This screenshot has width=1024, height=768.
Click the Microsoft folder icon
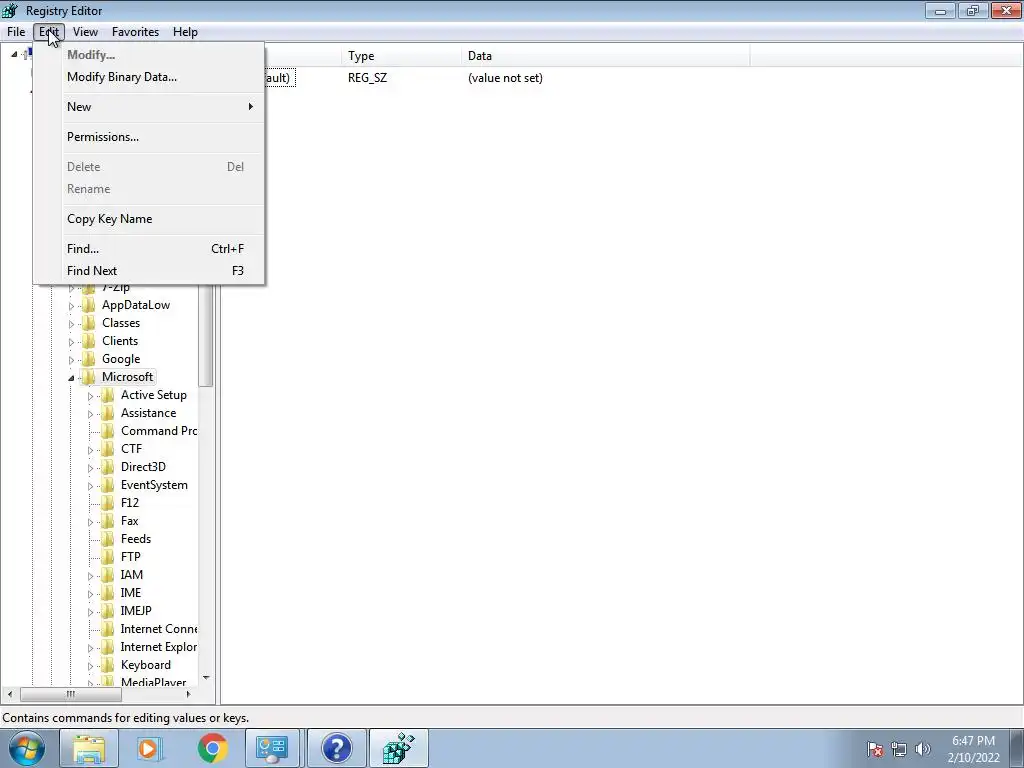pyautogui.click(x=88, y=377)
